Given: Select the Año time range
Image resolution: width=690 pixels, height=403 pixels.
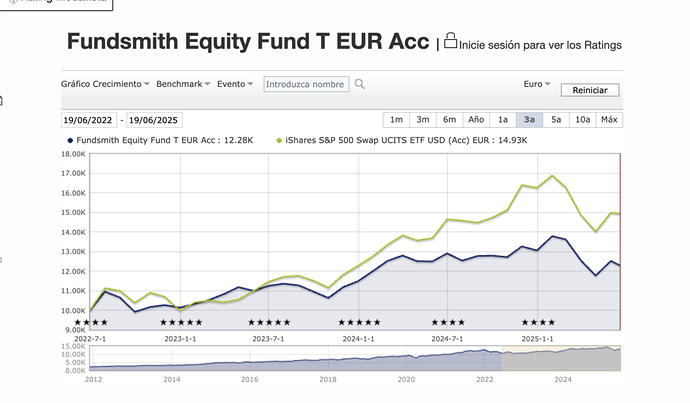Looking at the screenshot, I should click(476, 120).
